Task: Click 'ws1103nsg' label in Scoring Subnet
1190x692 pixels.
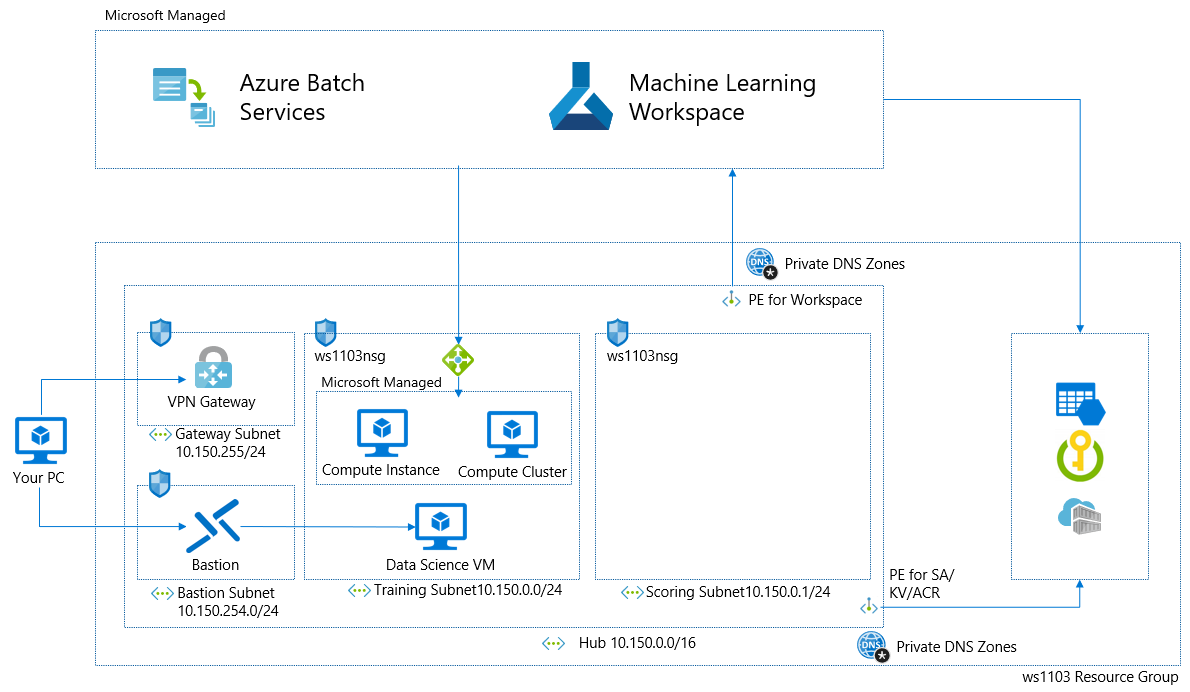Action: [642, 356]
